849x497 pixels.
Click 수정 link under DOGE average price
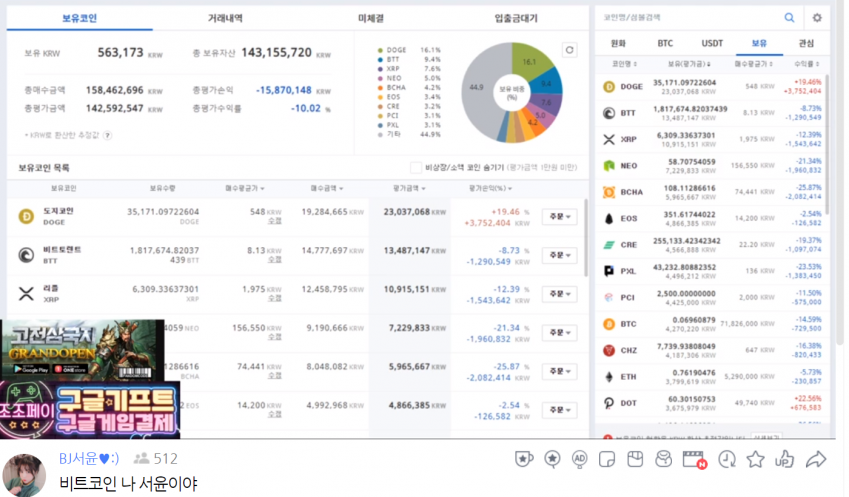coord(275,221)
